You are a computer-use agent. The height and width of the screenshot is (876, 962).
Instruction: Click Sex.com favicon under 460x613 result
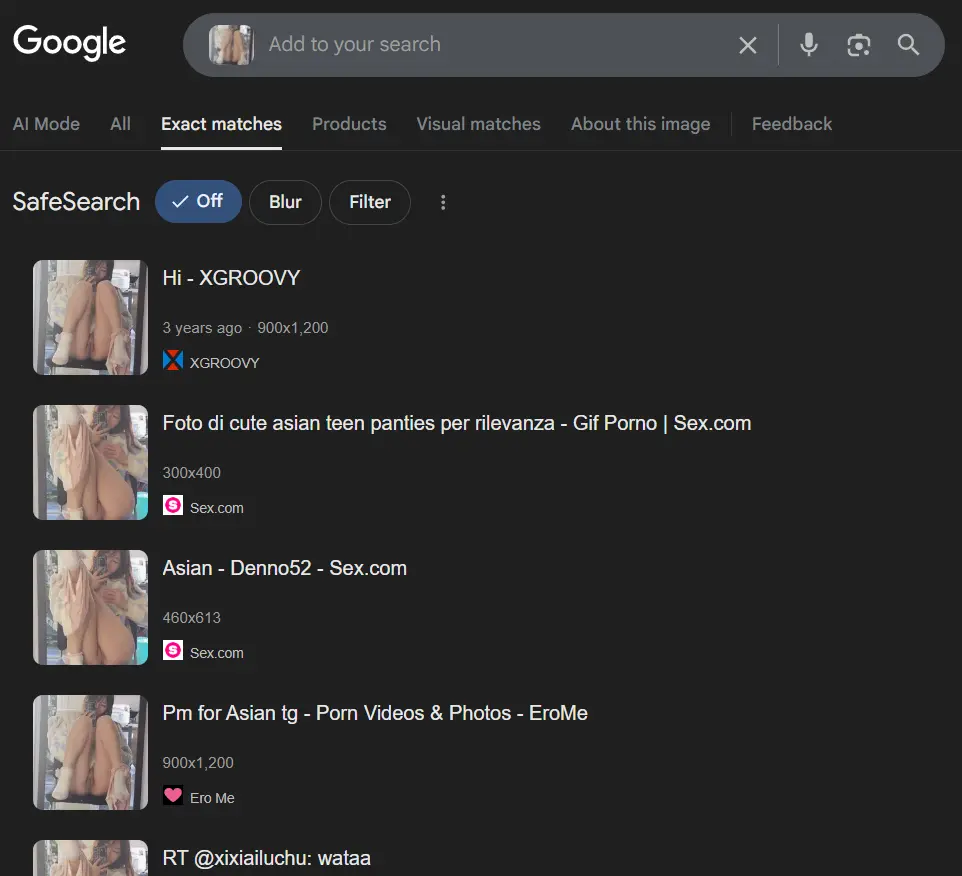(173, 650)
